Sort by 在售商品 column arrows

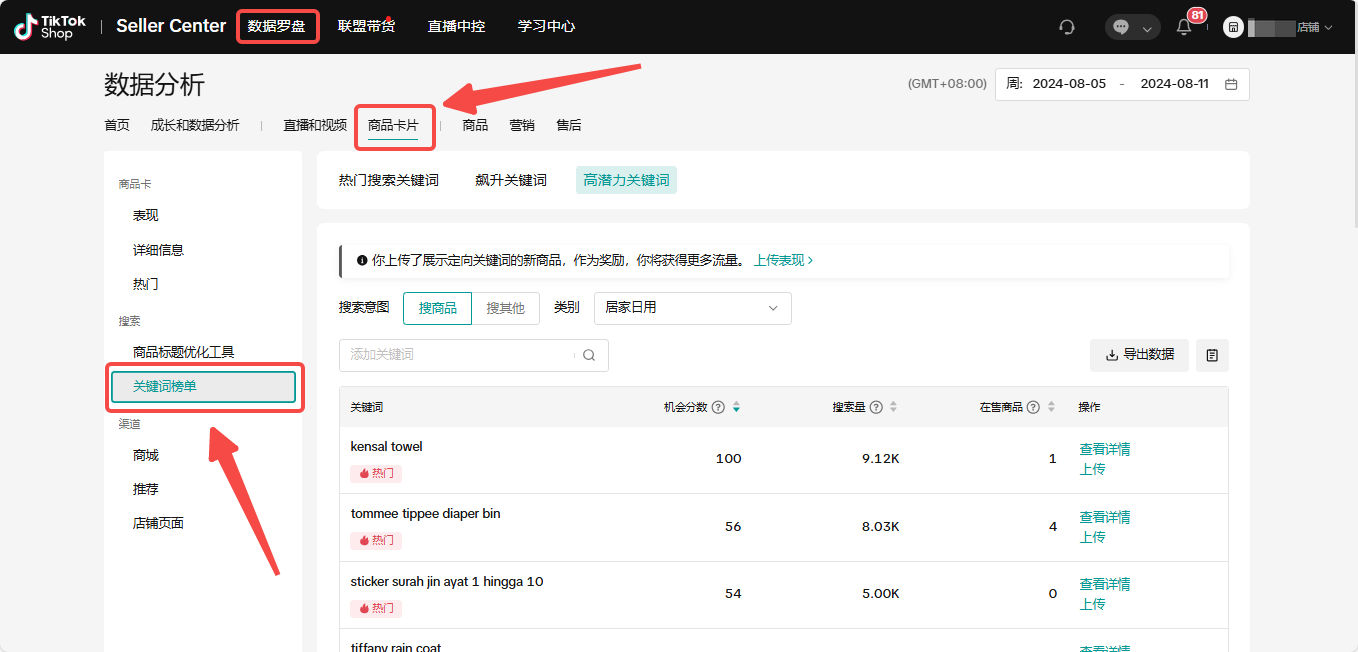[x=1051, y=407]
